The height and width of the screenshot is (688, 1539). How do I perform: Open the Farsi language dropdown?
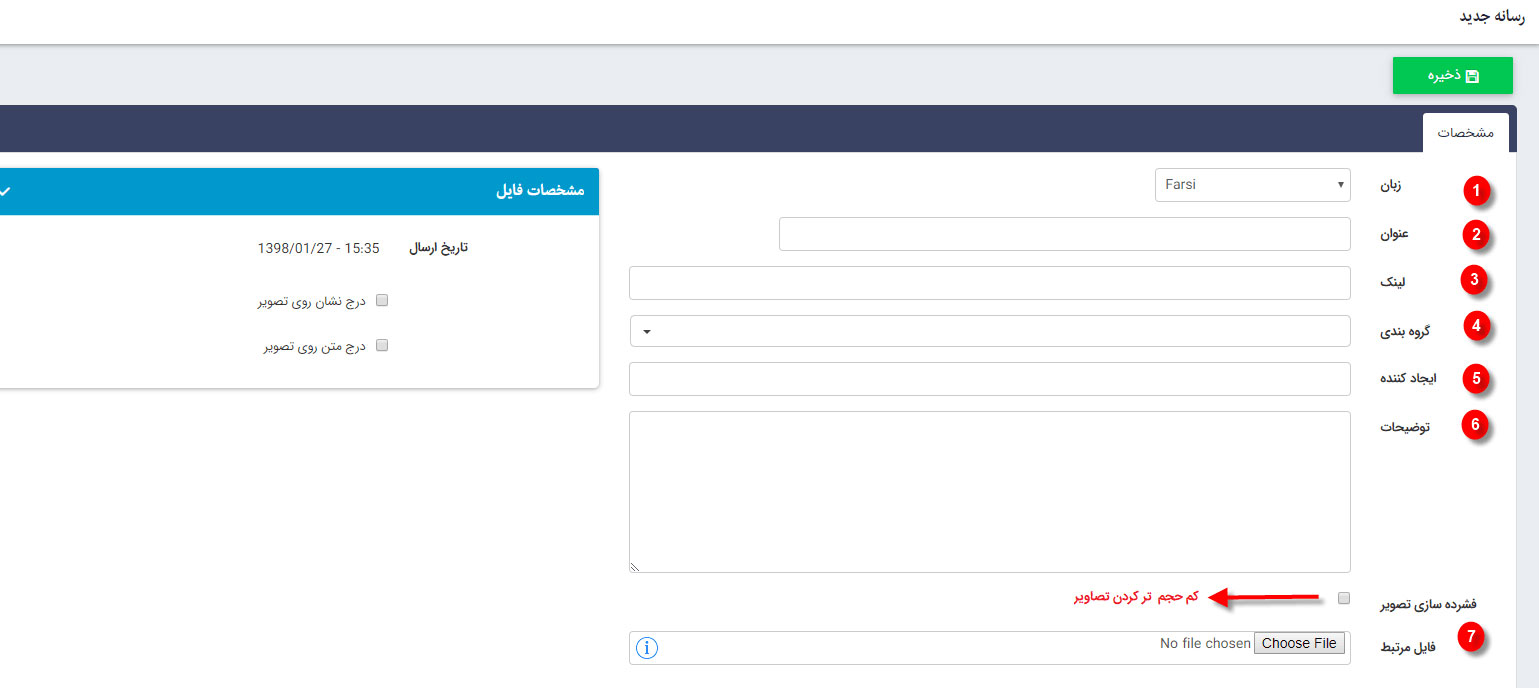coord(1252,185)
